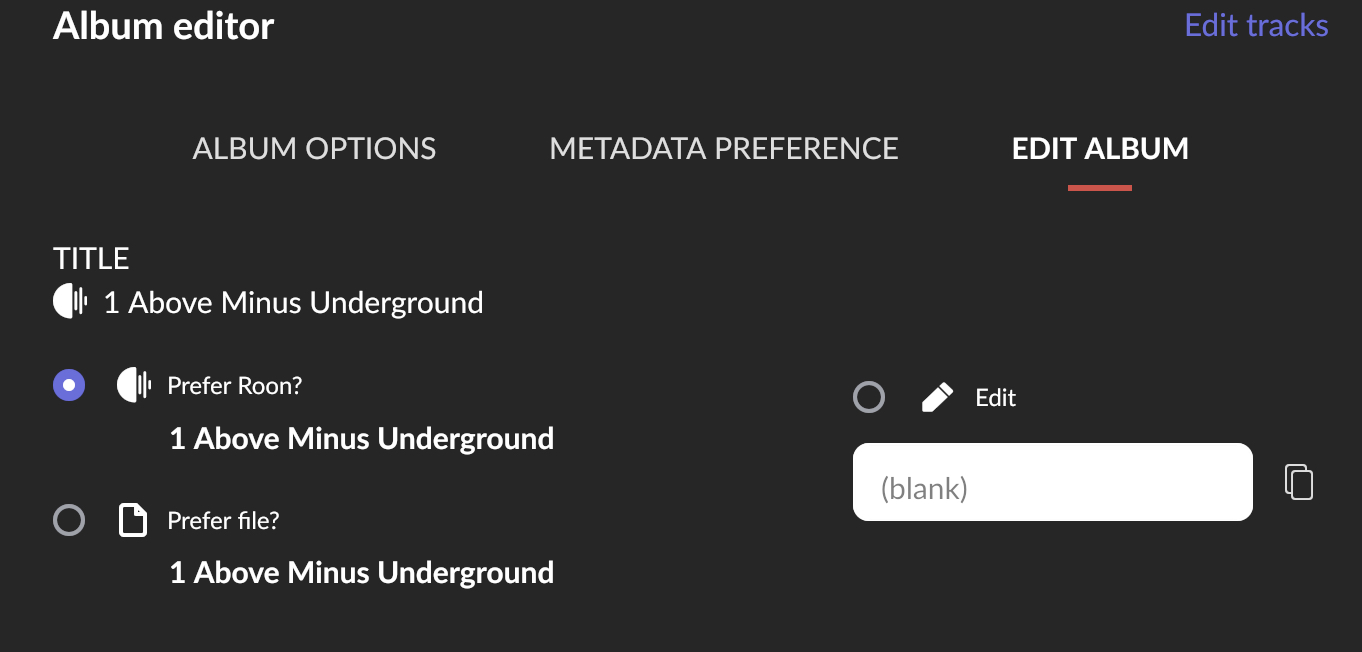Click the "Album editor" heading

[163, 26]
